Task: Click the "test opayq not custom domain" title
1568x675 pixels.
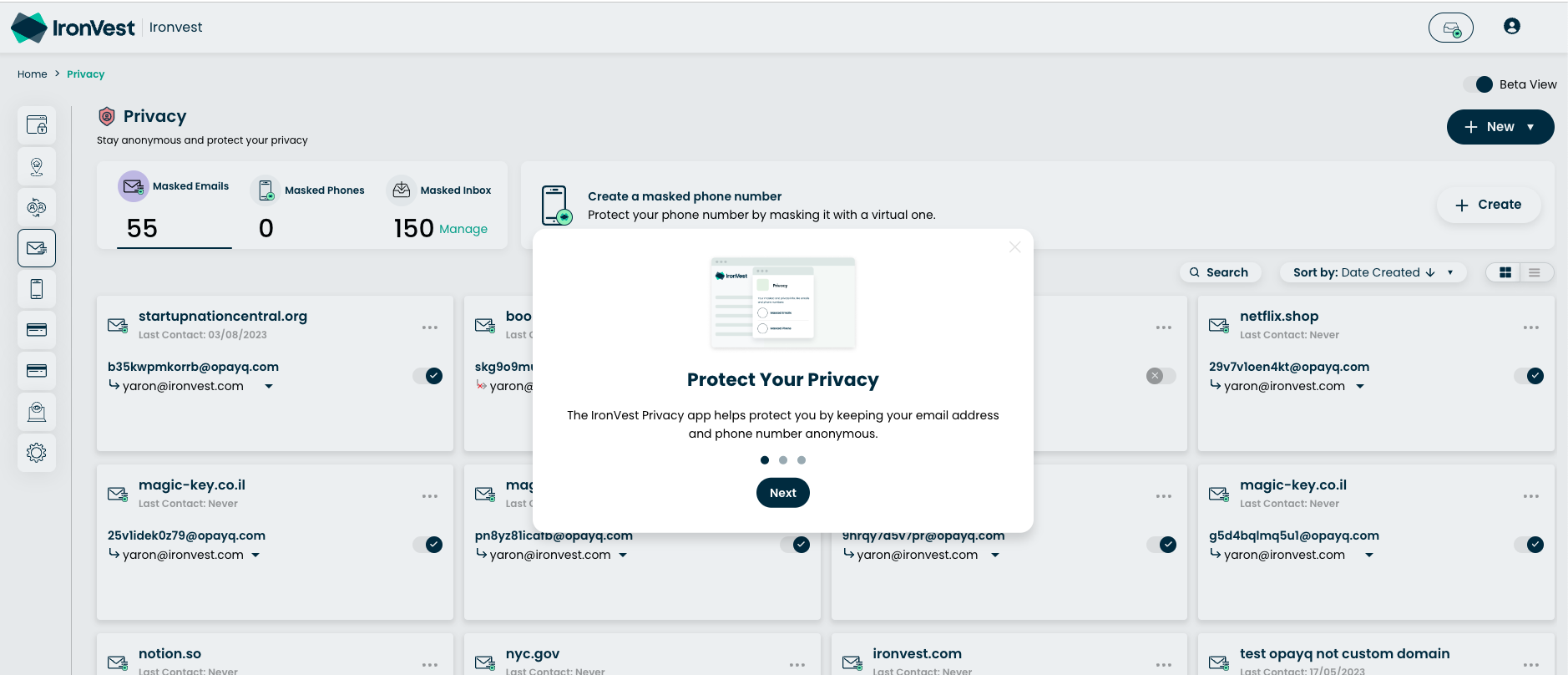Action: coord(1345,654)
